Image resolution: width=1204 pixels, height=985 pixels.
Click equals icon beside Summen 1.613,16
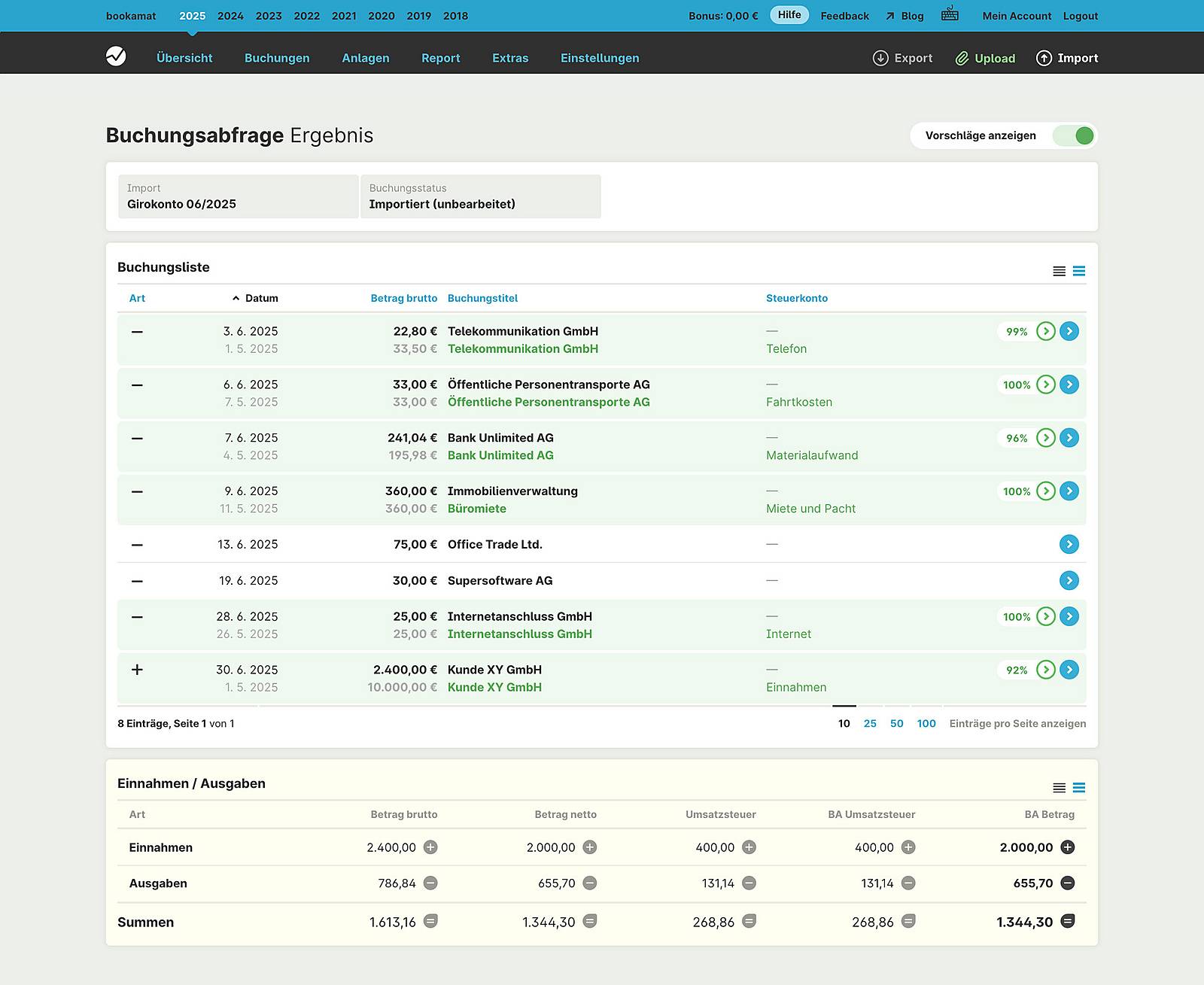tap(430, 921)
